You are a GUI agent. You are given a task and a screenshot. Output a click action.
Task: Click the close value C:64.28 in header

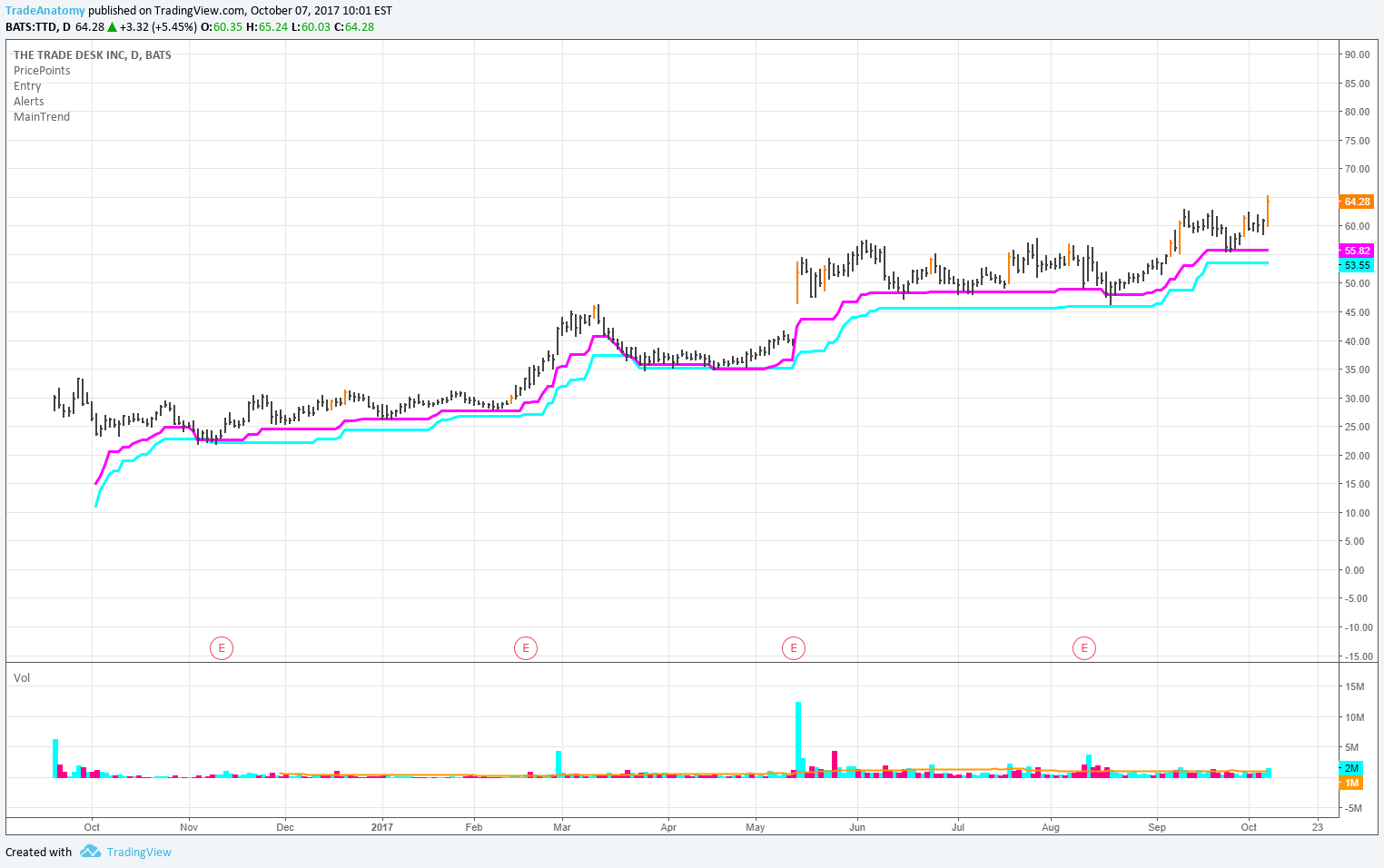[x=354, y=27]
